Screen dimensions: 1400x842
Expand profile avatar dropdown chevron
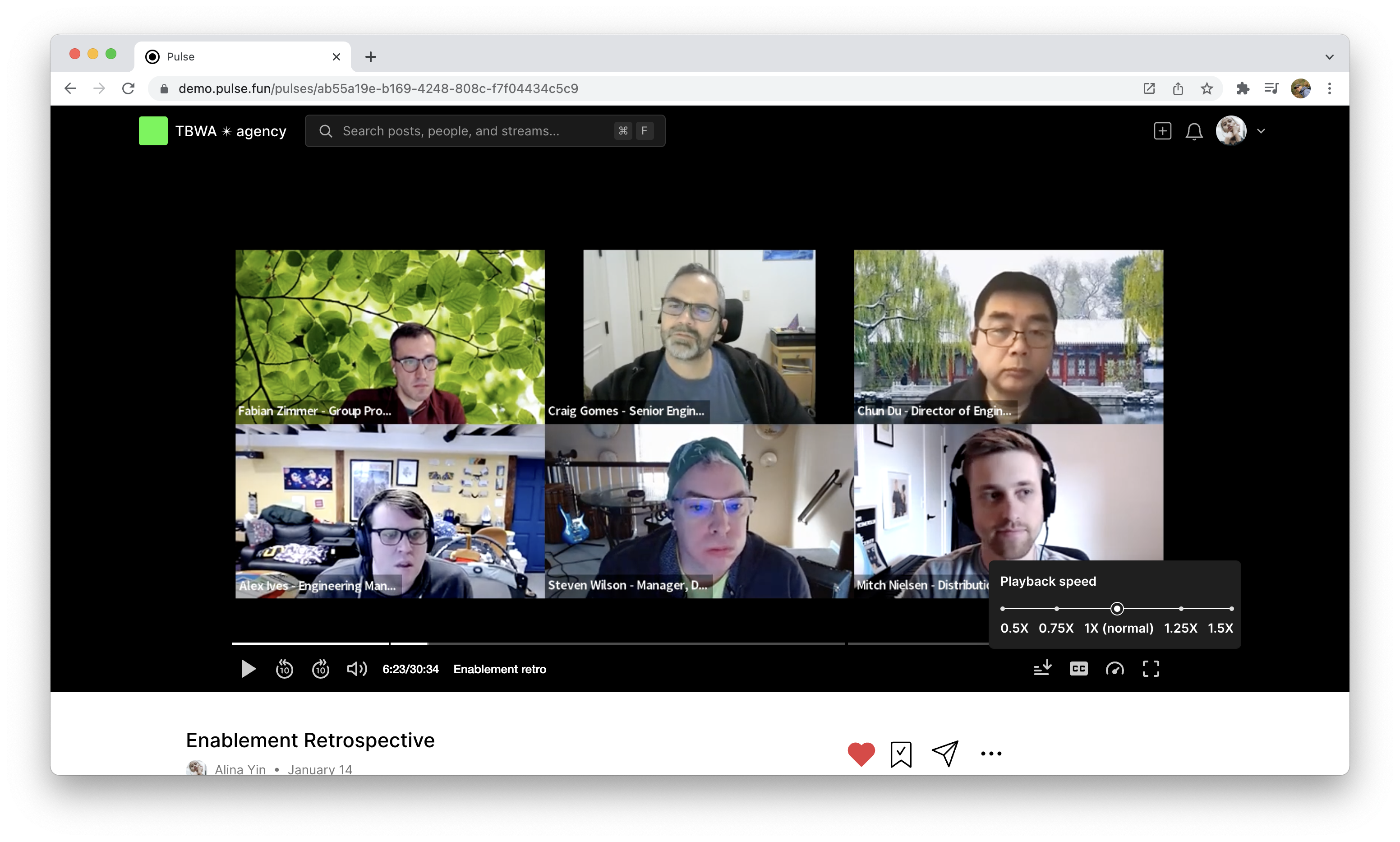(x=1261, y=131)
